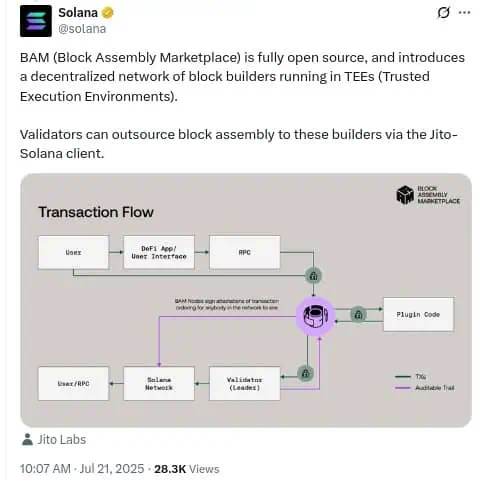
Task: Click the lock icon beside Plugin Code
Action: coord(358,314)
